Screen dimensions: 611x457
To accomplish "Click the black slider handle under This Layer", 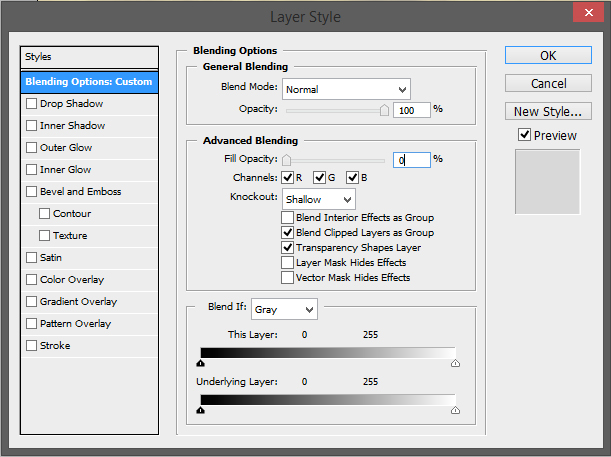I will click(201, 365).
